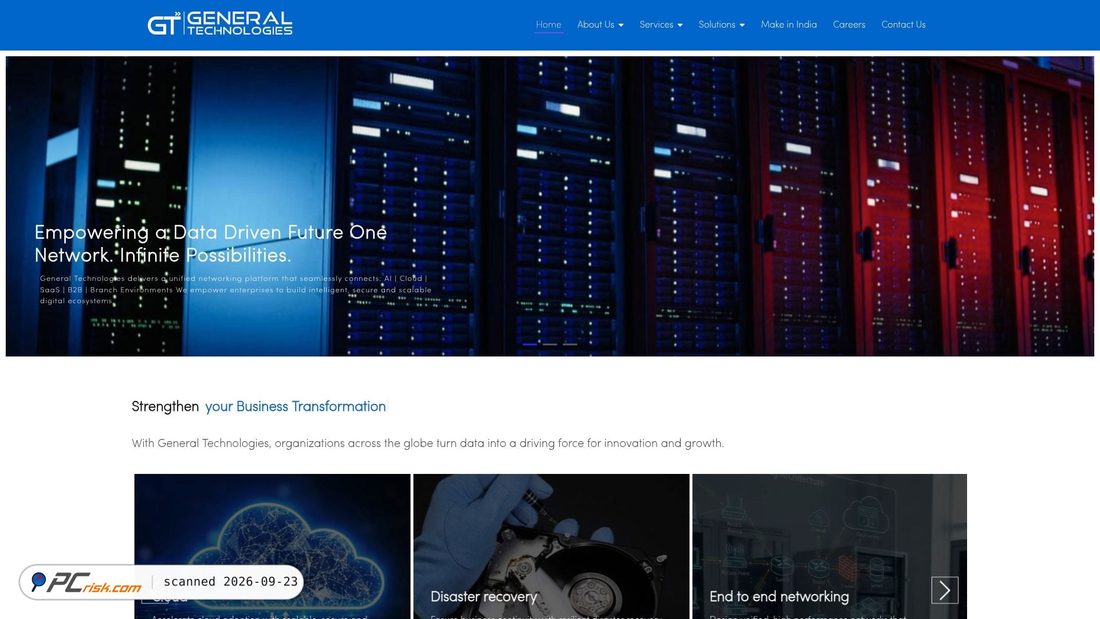Open the Services dropdown menu
The image size is (1100, 619).
(x=660, y=25)
